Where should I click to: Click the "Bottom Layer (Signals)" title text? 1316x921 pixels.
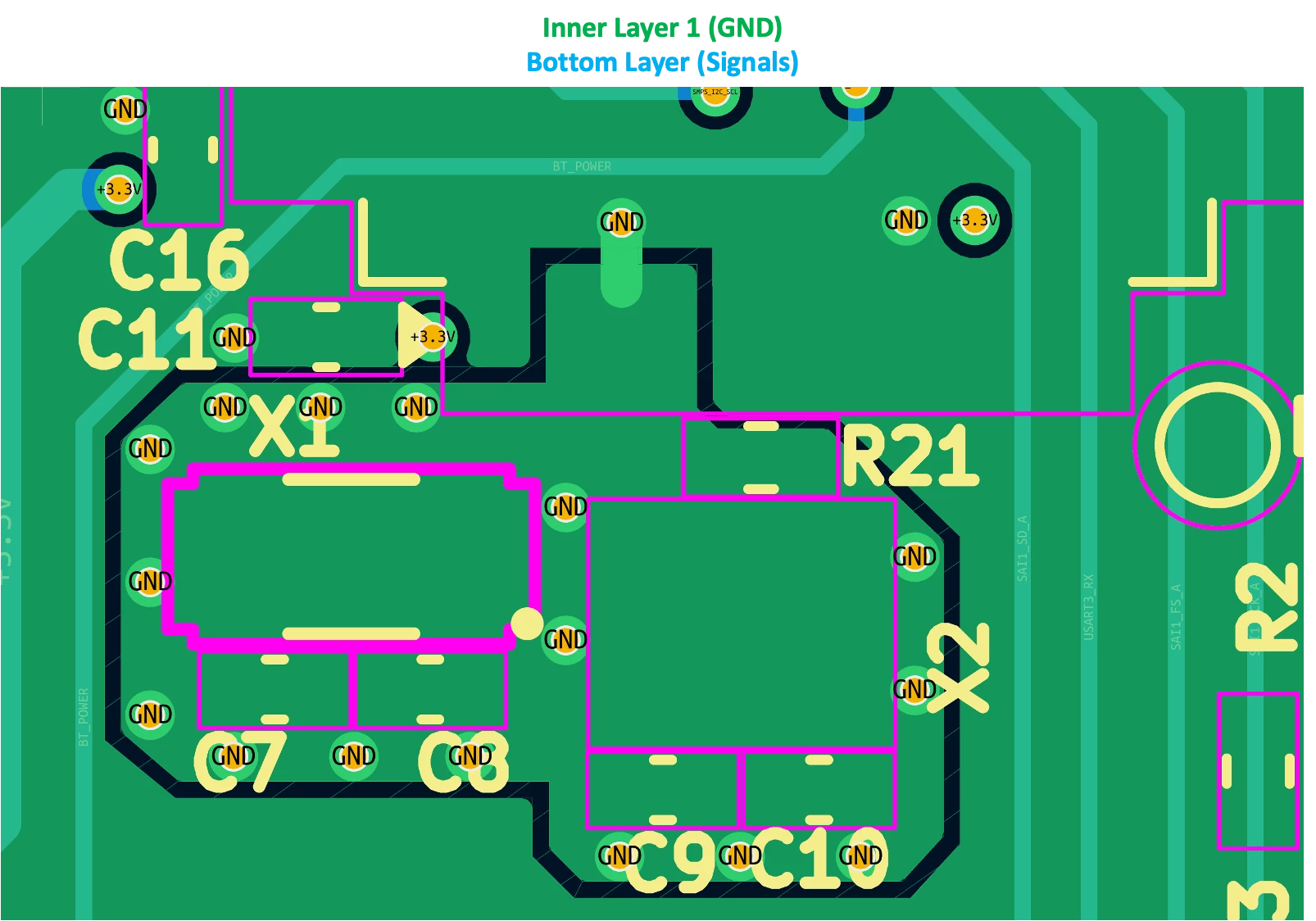(x=662, y=62)
